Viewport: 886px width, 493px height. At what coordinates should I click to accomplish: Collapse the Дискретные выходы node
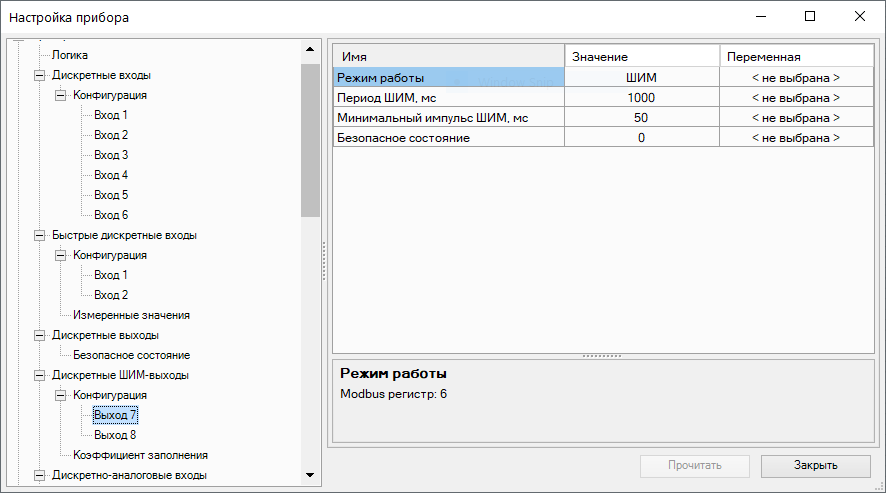coord(40,335)
